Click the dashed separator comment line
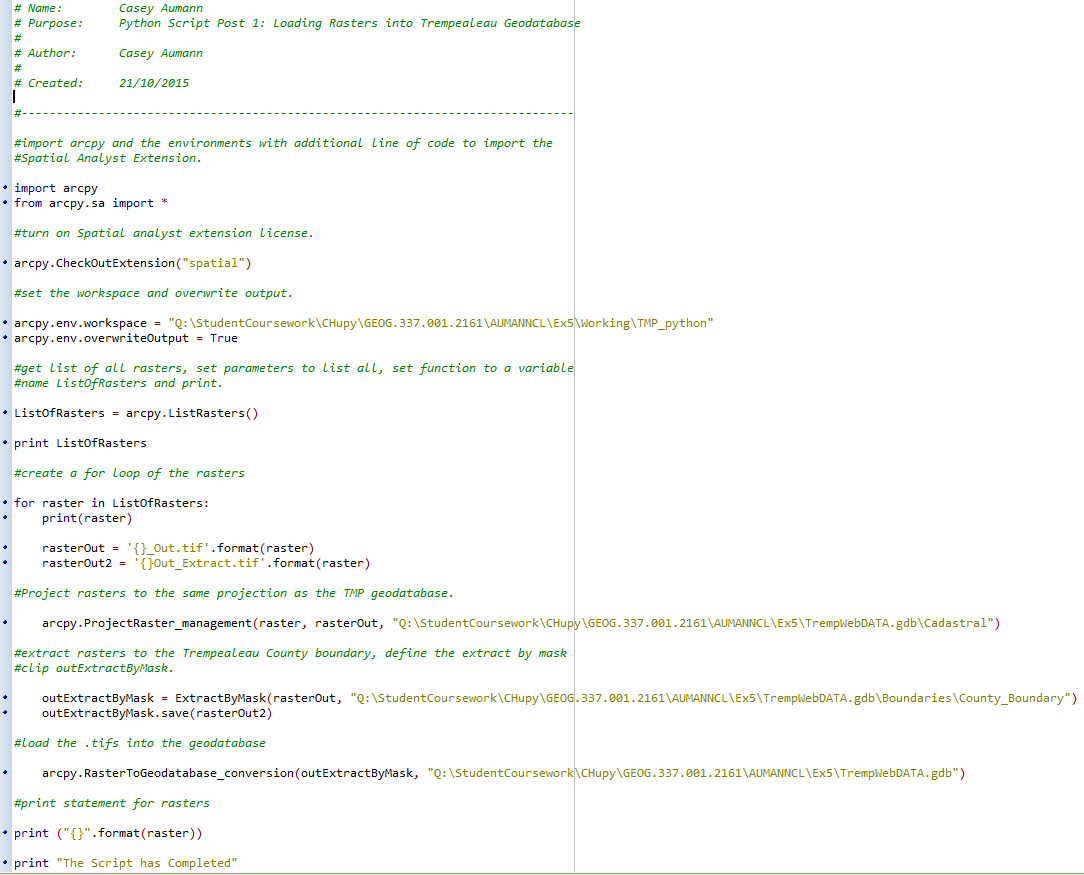This screenshot has height=875, width=1084. [x=294, y=113]
